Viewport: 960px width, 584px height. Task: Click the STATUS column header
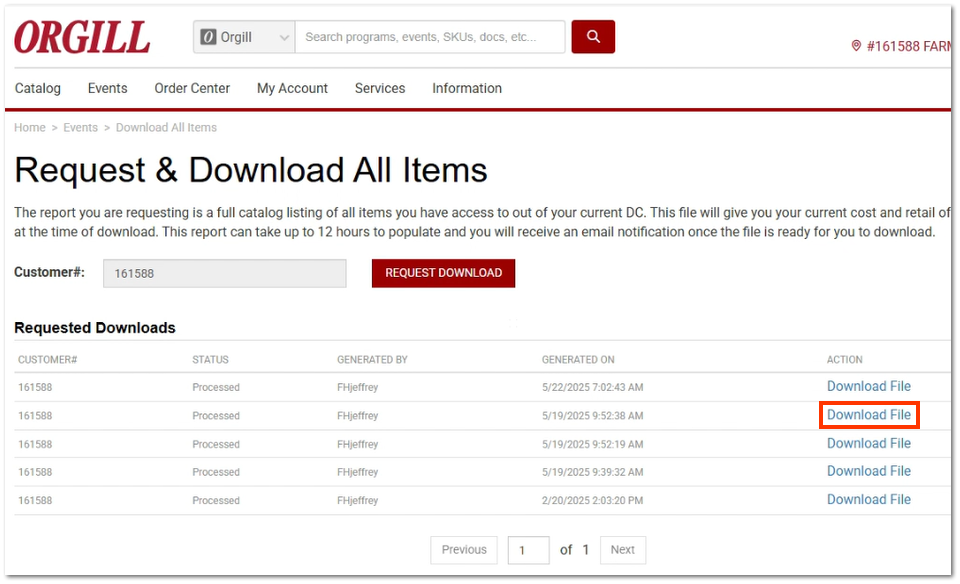pyautogui.click(x=211, y=359)
